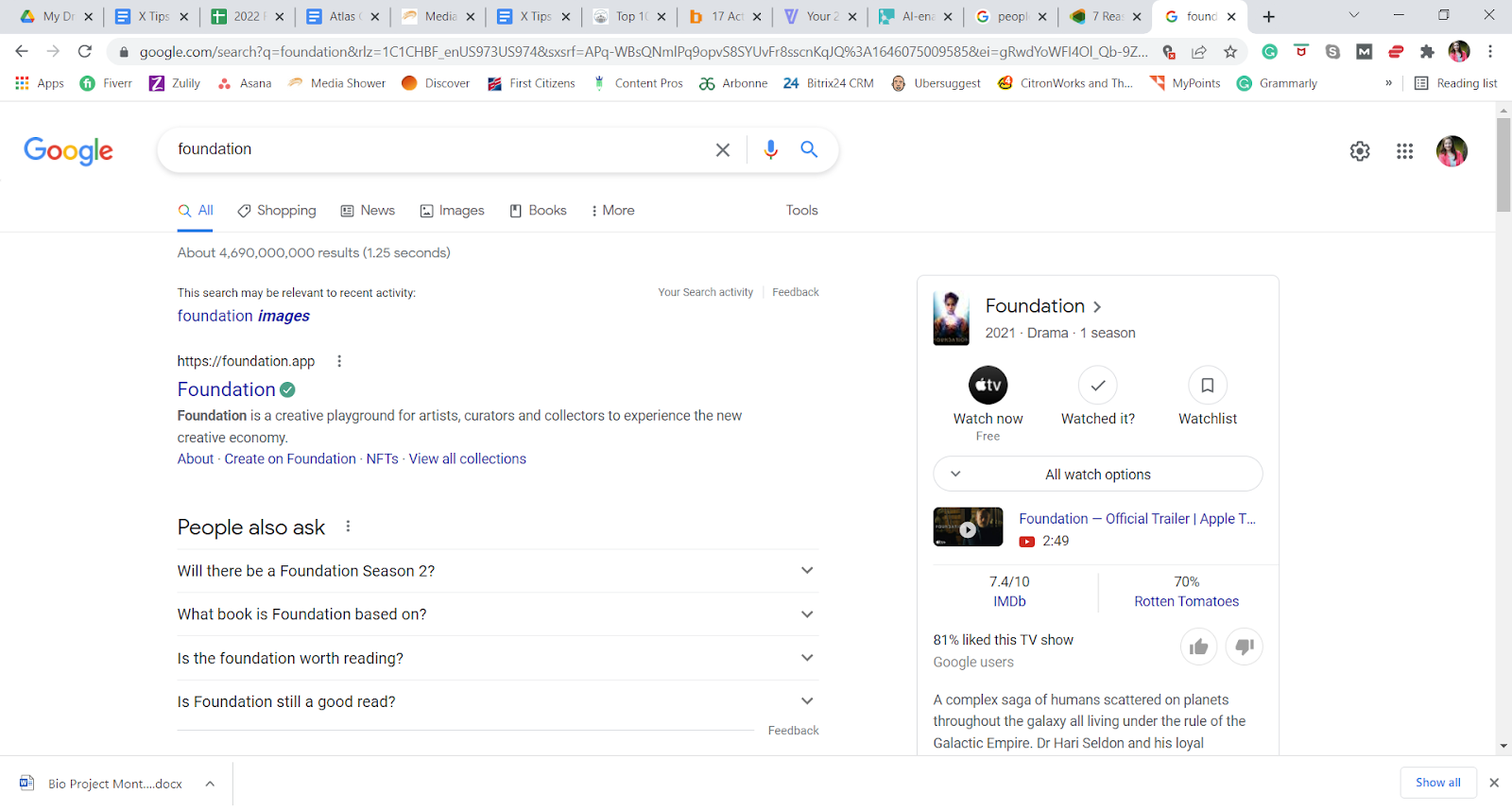Play the Foundation trailer thumbnail
This screenshot has width=1512, height=811.
[969, 527]
